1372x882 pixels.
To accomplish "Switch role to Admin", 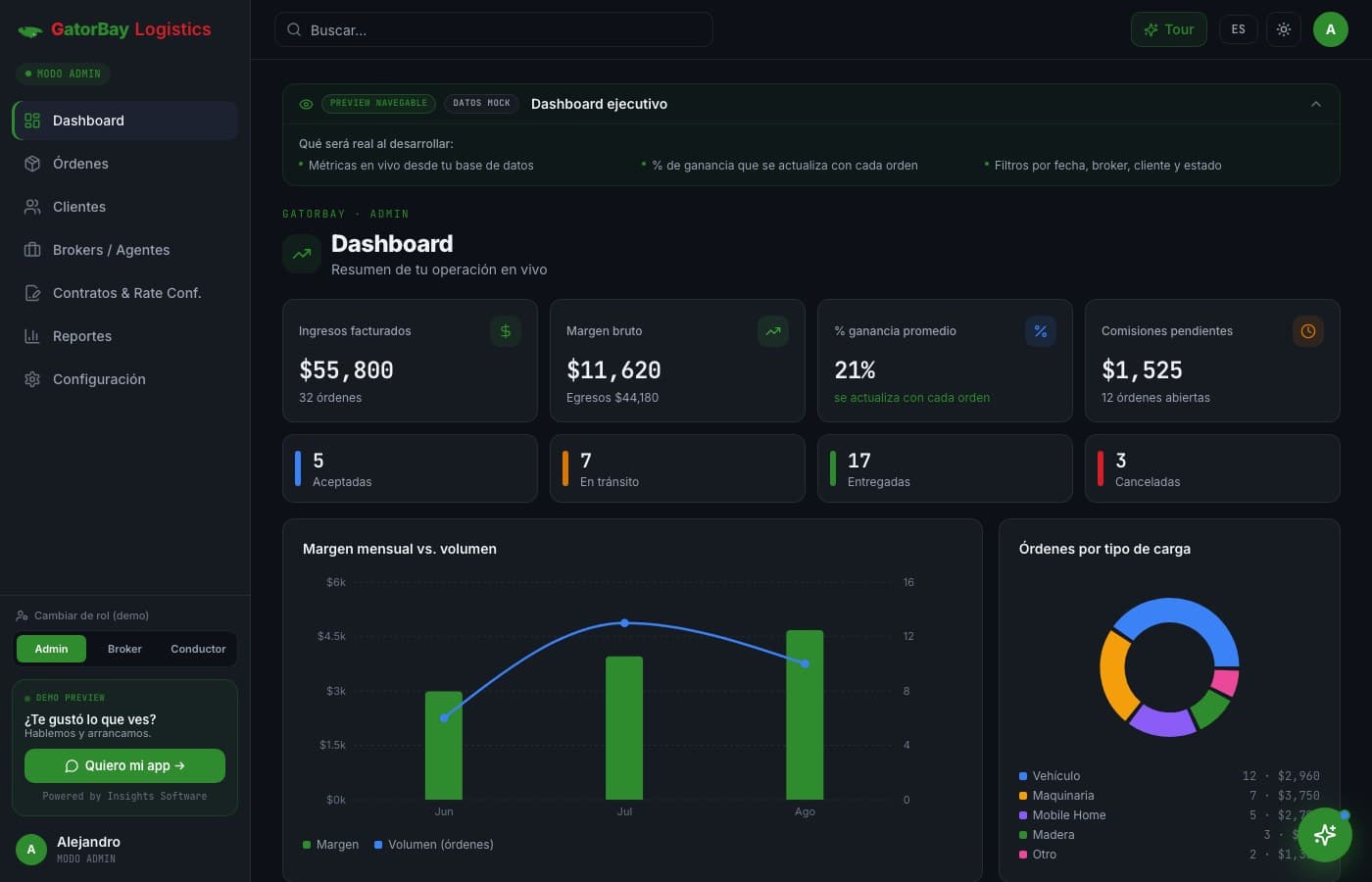I will (51, 649).
